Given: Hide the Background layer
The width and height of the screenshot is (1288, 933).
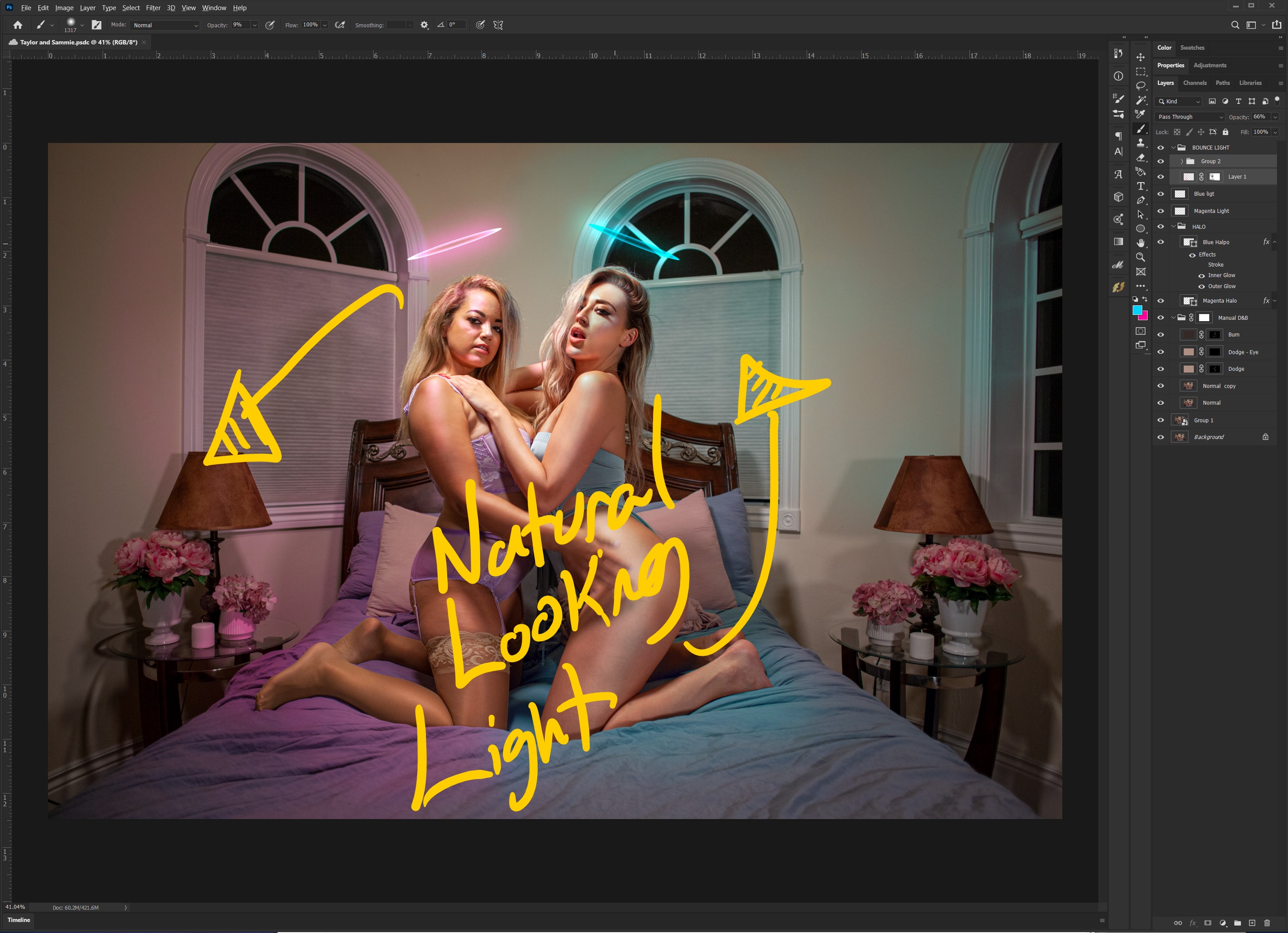Looking at the screenshot, I should (x=1161, y=437).
